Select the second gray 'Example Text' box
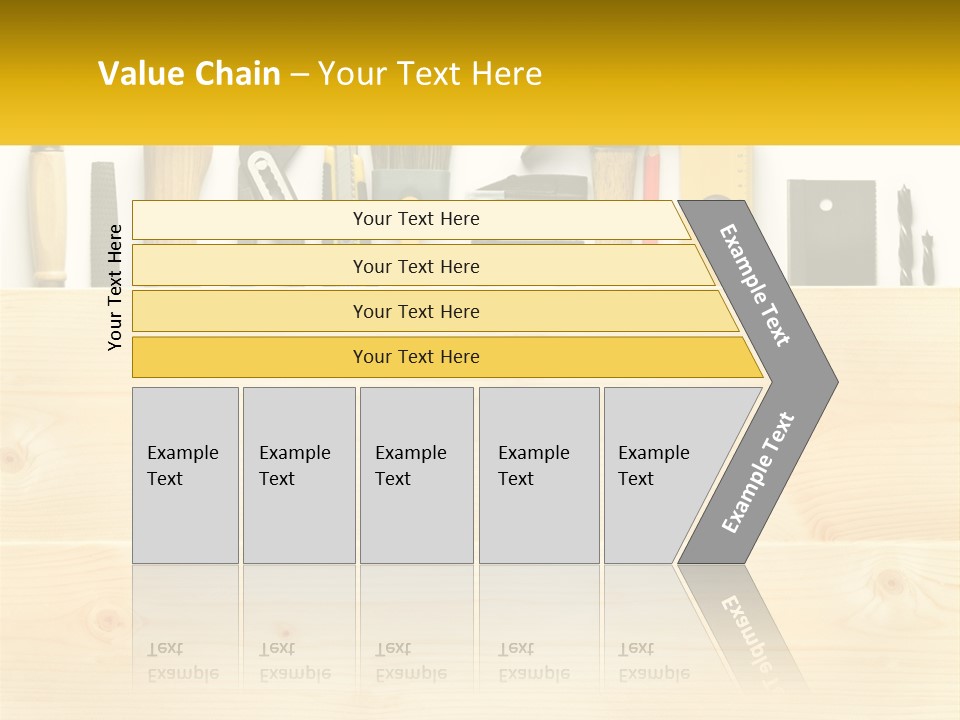960x720 pixels. [299, 475]
